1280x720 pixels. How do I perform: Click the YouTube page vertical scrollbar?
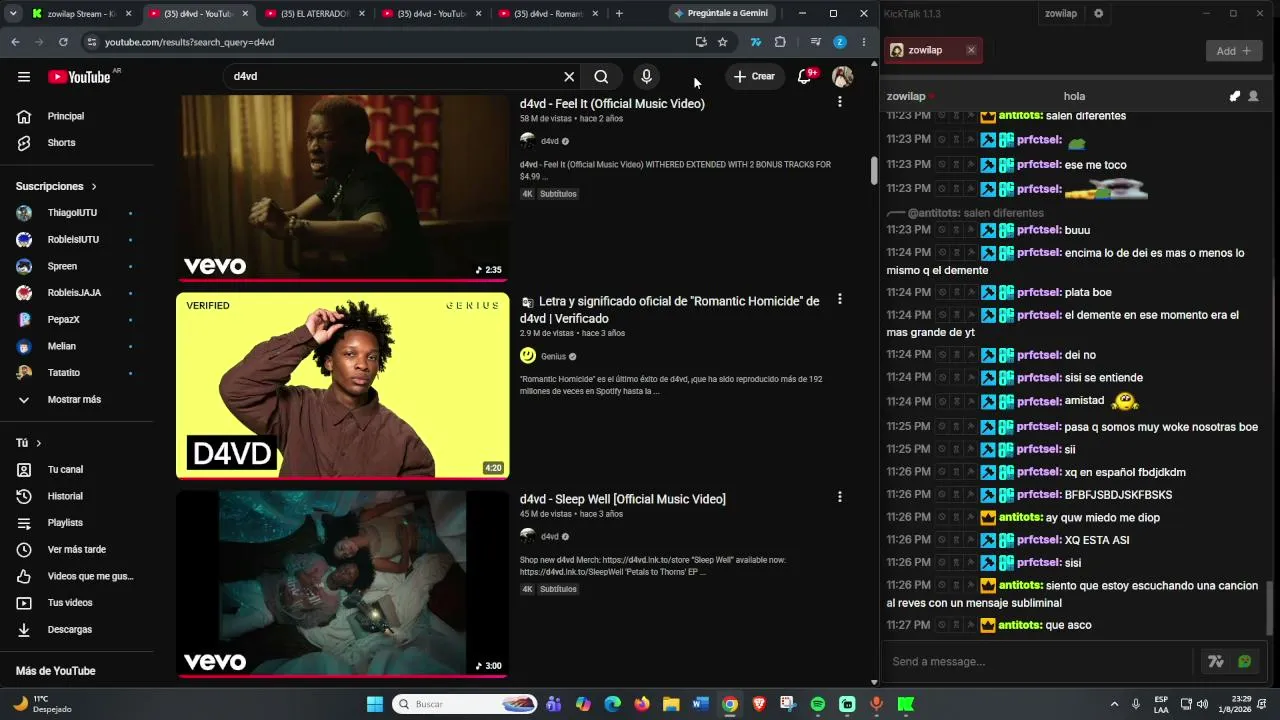pos(874,171)
